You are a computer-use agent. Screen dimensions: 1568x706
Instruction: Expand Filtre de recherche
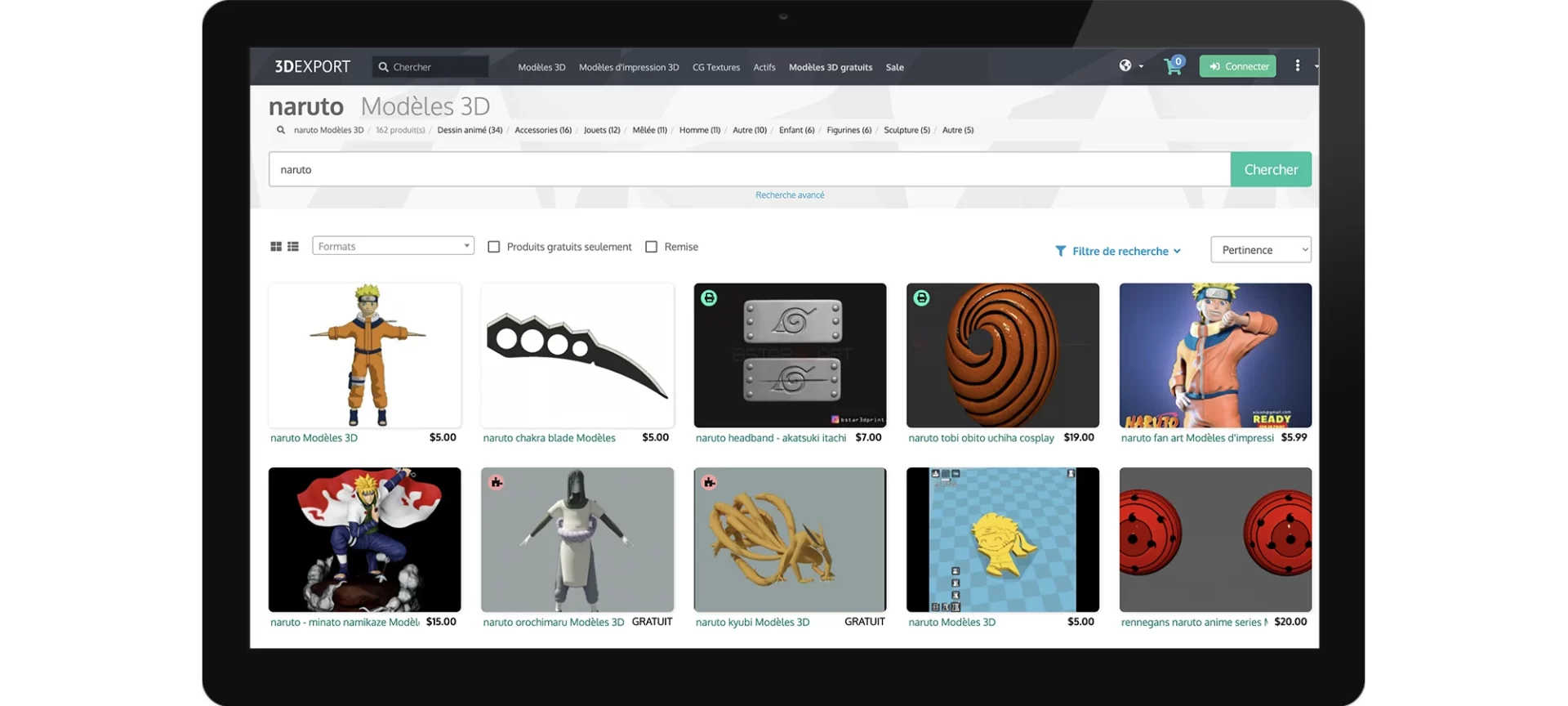(1119, 251)
